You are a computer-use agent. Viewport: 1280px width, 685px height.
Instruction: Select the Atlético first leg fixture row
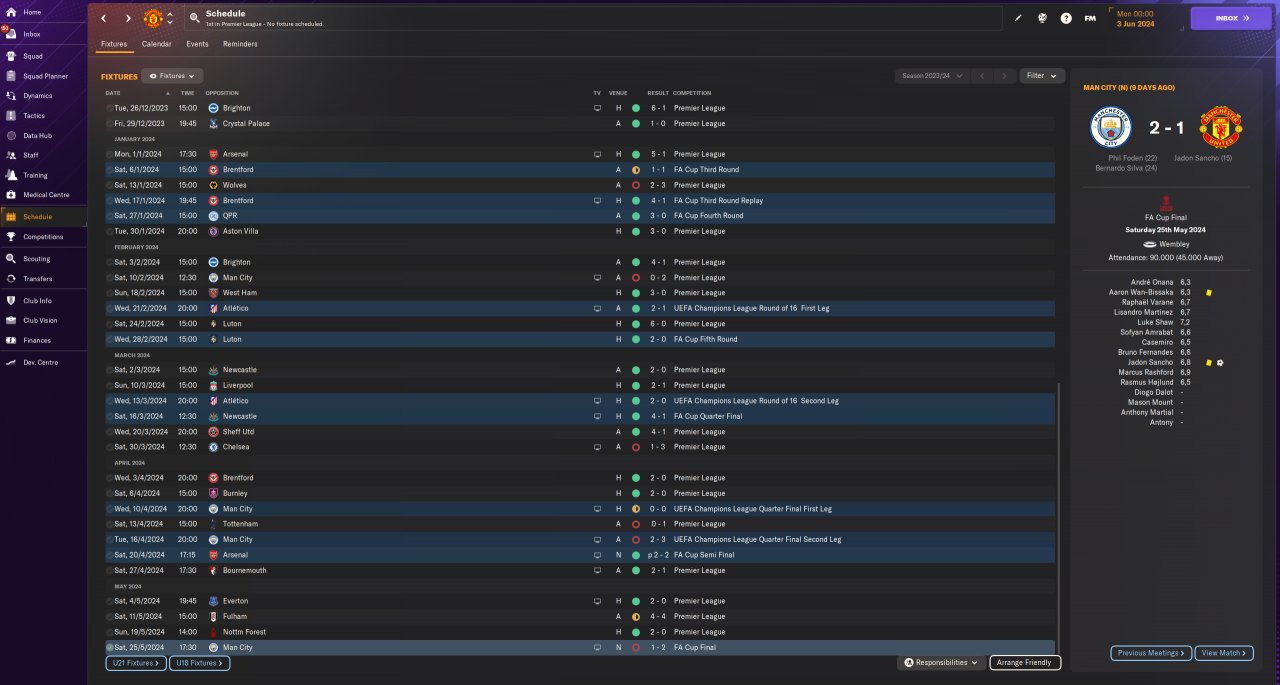click(x=579, y=308)
